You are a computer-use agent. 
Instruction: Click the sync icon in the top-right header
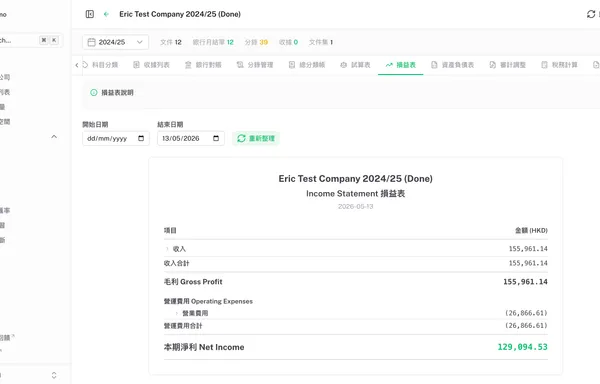coord(591,14)
